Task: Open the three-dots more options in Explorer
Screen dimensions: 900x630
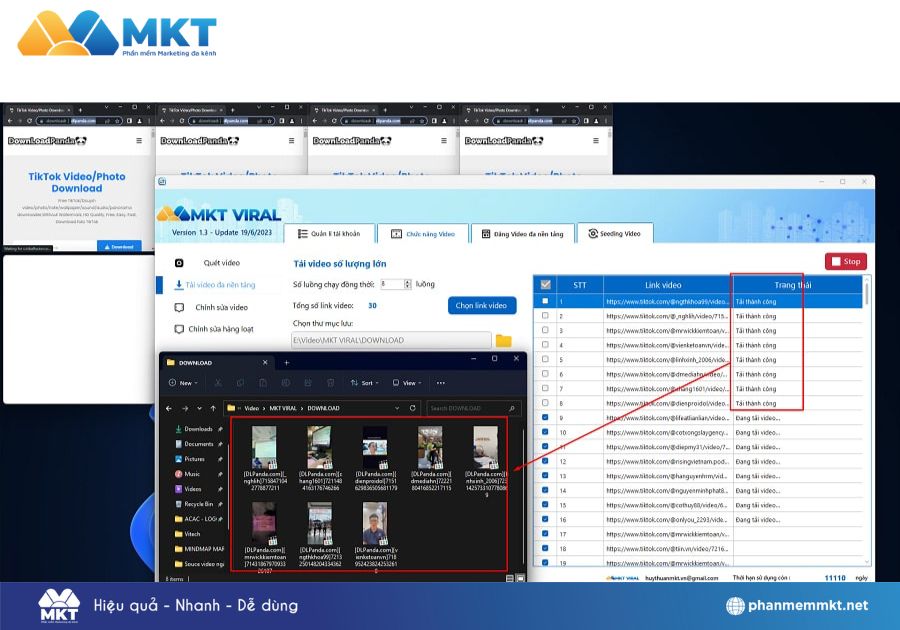Action: tap(440, 383)
